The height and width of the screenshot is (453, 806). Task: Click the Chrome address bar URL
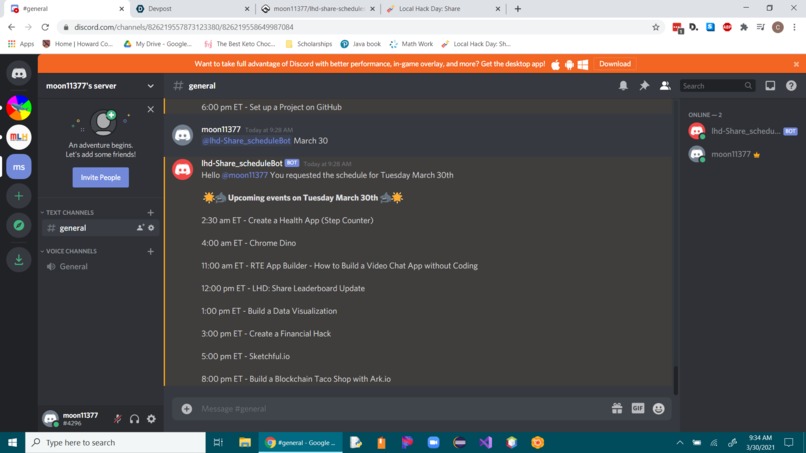pyautogui.click(x=184, y=27)
